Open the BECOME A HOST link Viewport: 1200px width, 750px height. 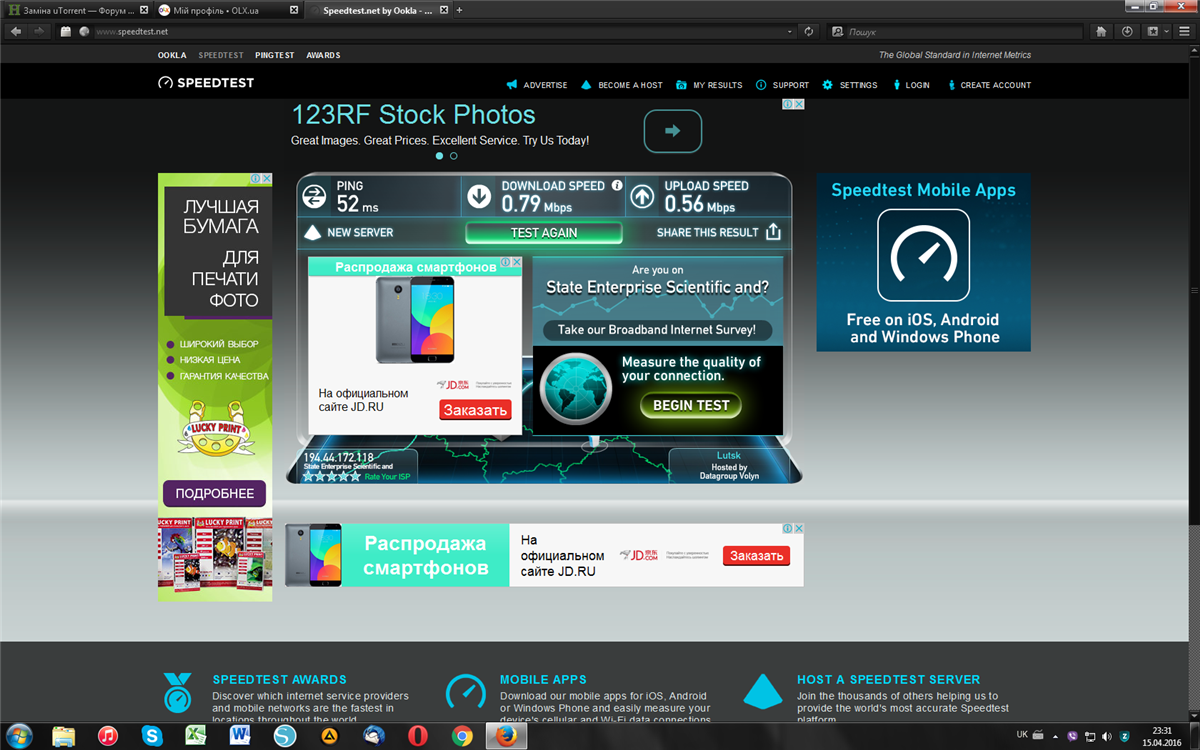pos(622,85)
